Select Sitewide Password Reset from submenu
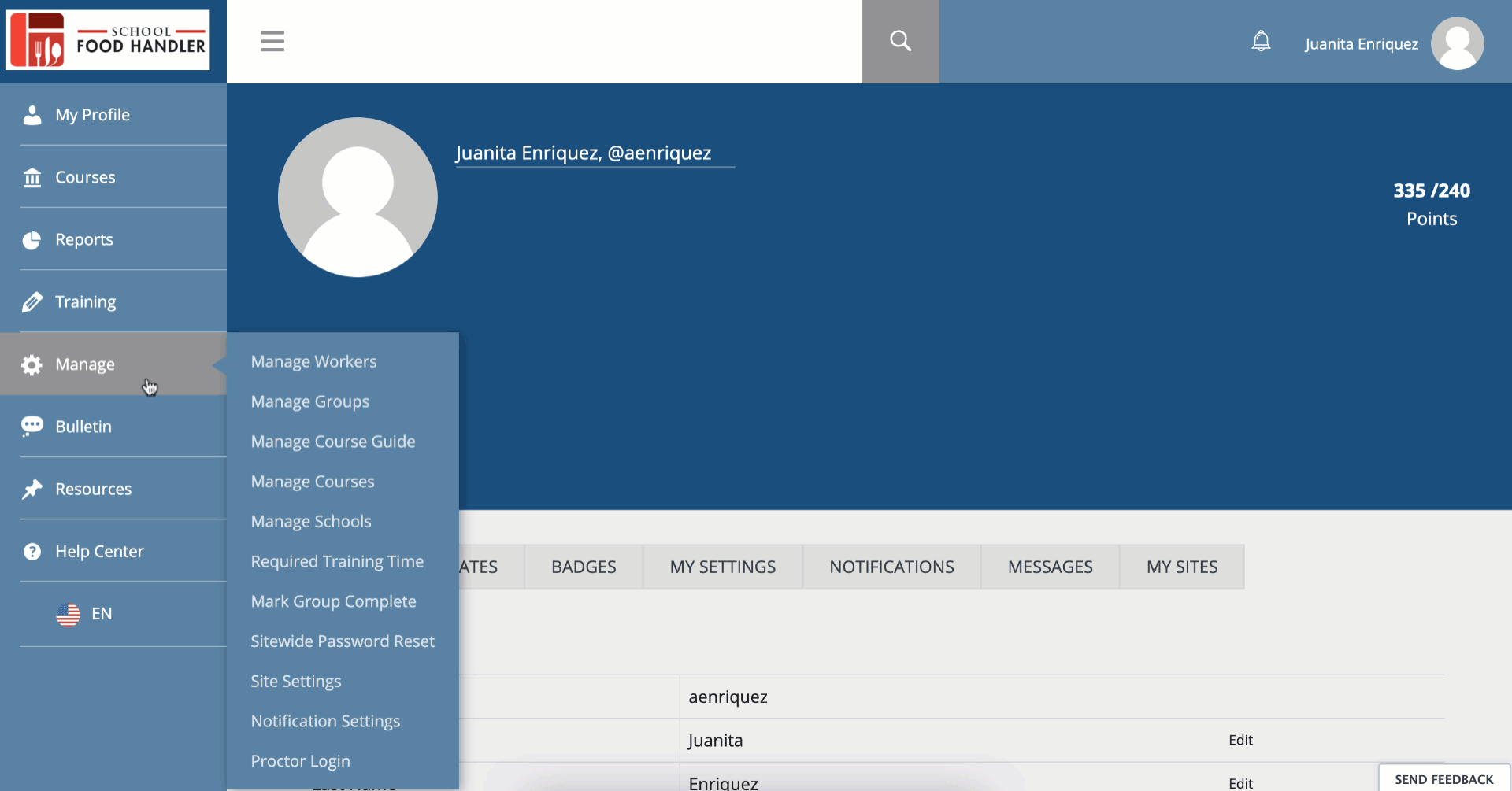Image resolution: width=1512 pixels, height=791 pixels. [x=343, y=641]
